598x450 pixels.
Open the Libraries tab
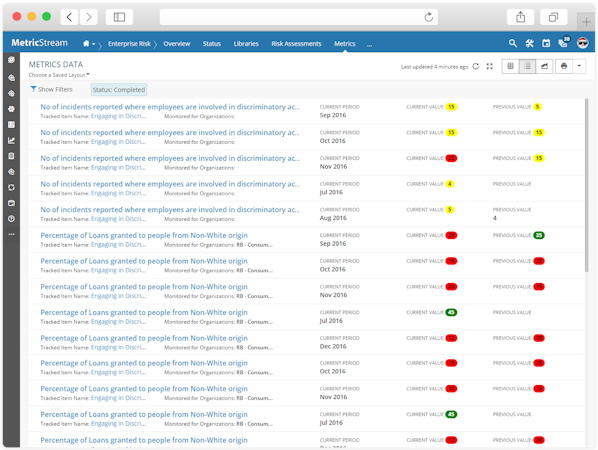[x=246, y=43]
